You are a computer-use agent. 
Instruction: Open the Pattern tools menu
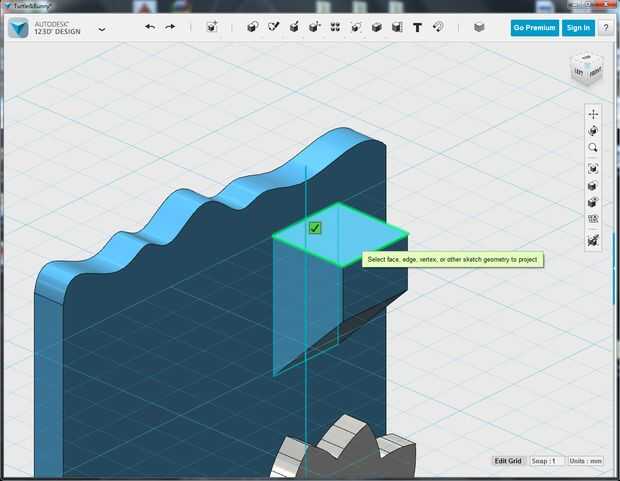point(335,27)
